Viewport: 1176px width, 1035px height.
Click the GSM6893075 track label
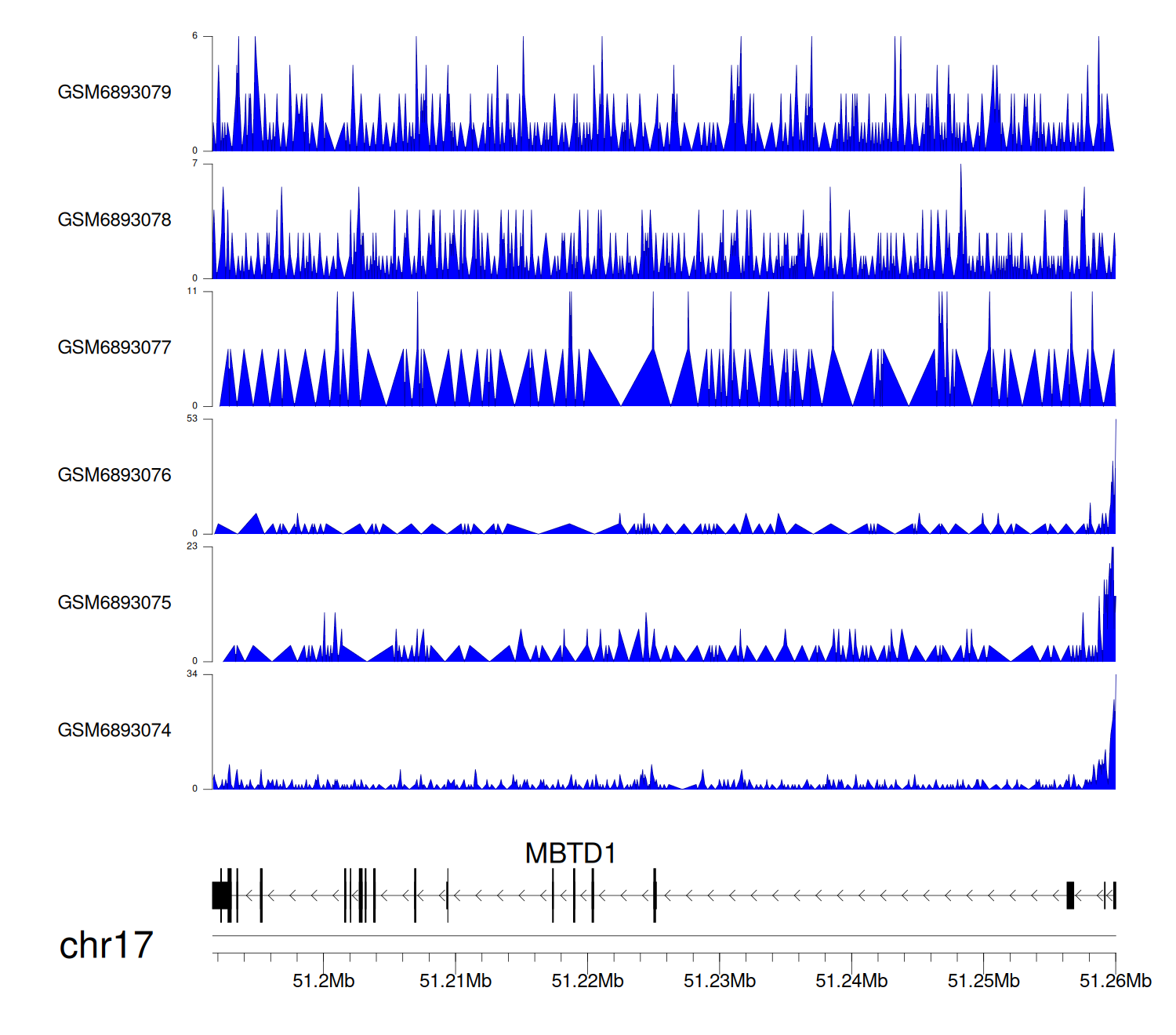click(114, 602)
